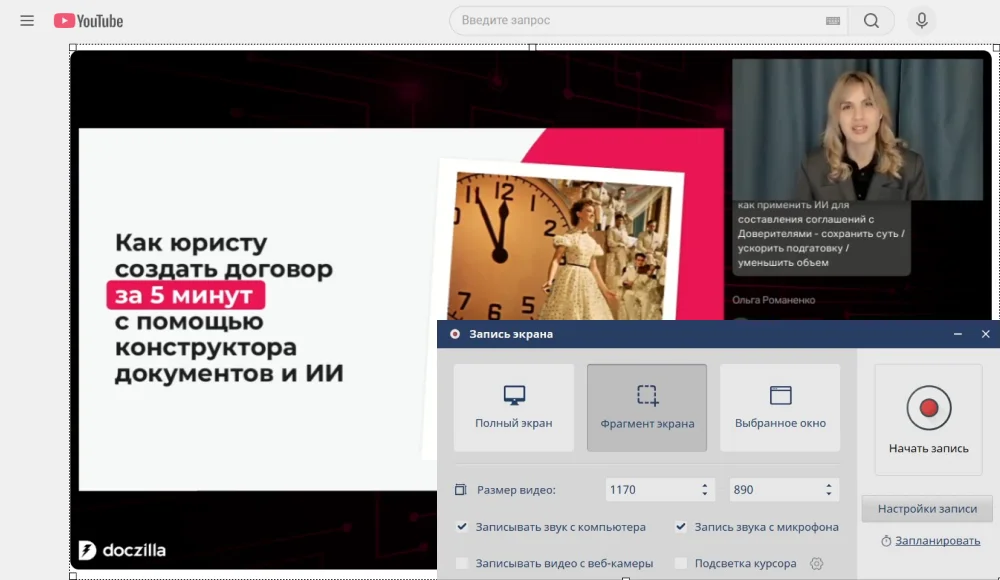This screenshot has height=580, width=1000.
Task: Open the cursor highlight settings gear
Action: (x=817, y=563)
